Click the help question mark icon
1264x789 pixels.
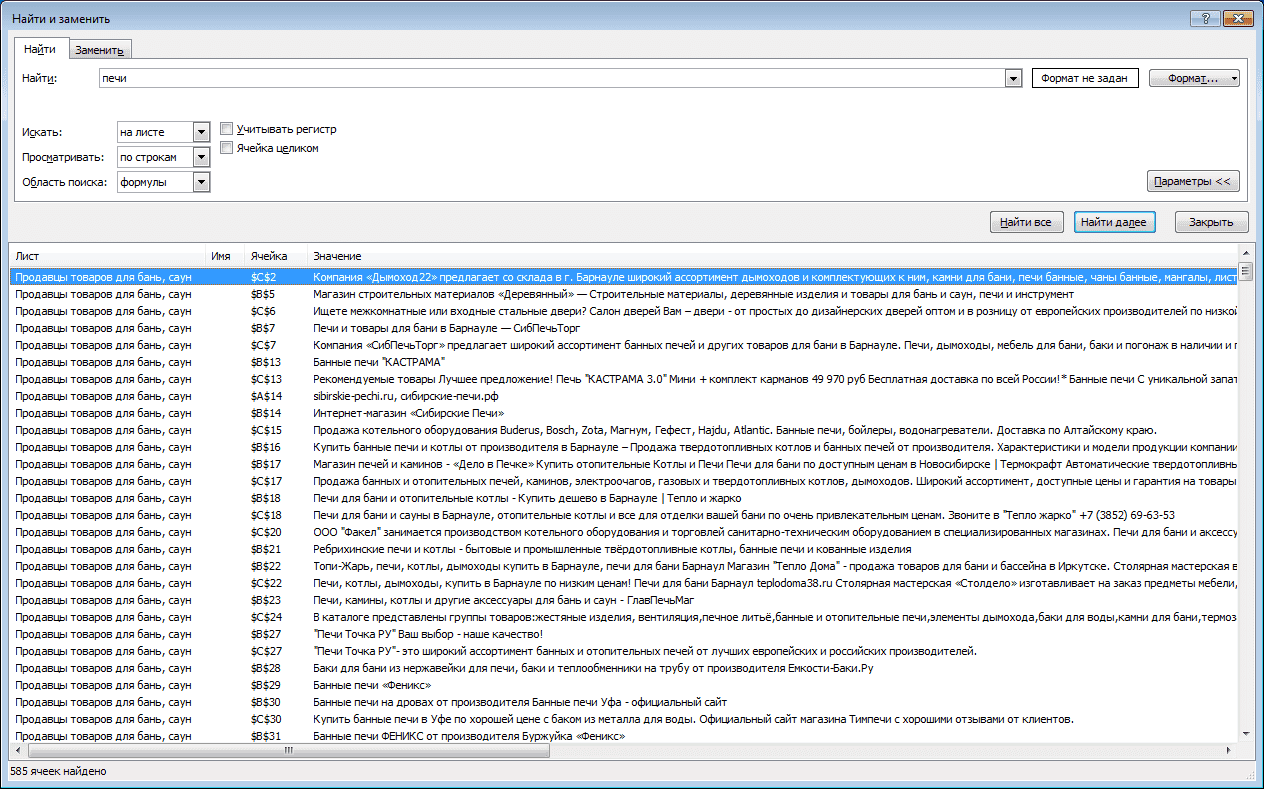[x=1205, y=19]
